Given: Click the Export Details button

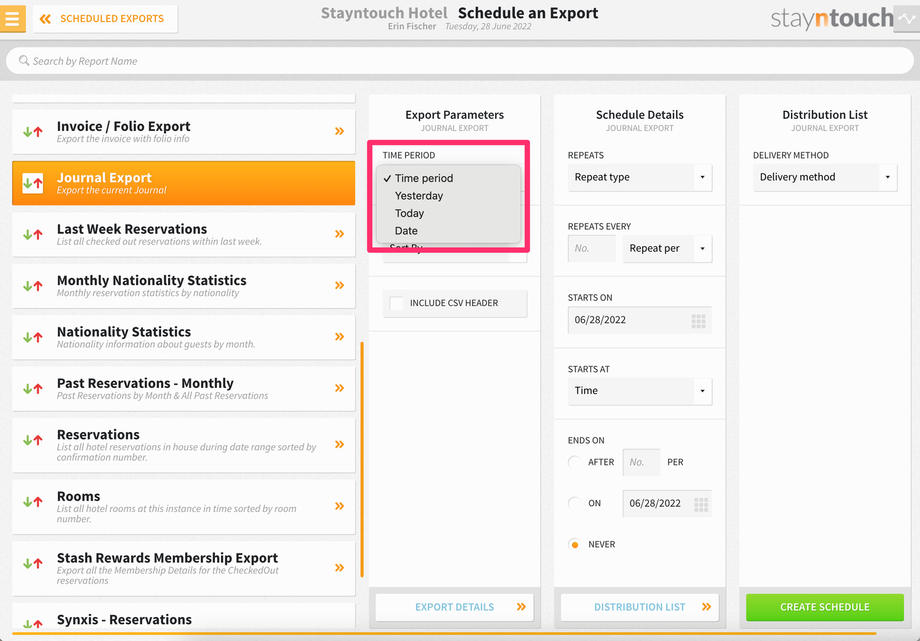Looking at the screenshot, I should pos(455,607).
